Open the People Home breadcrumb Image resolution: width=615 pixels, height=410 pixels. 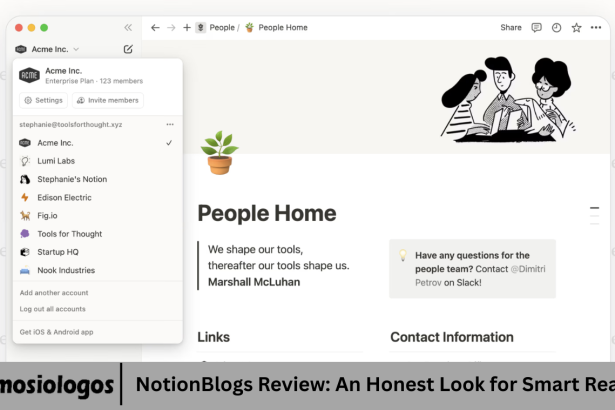pyautogui.click(x=283, y=27)
